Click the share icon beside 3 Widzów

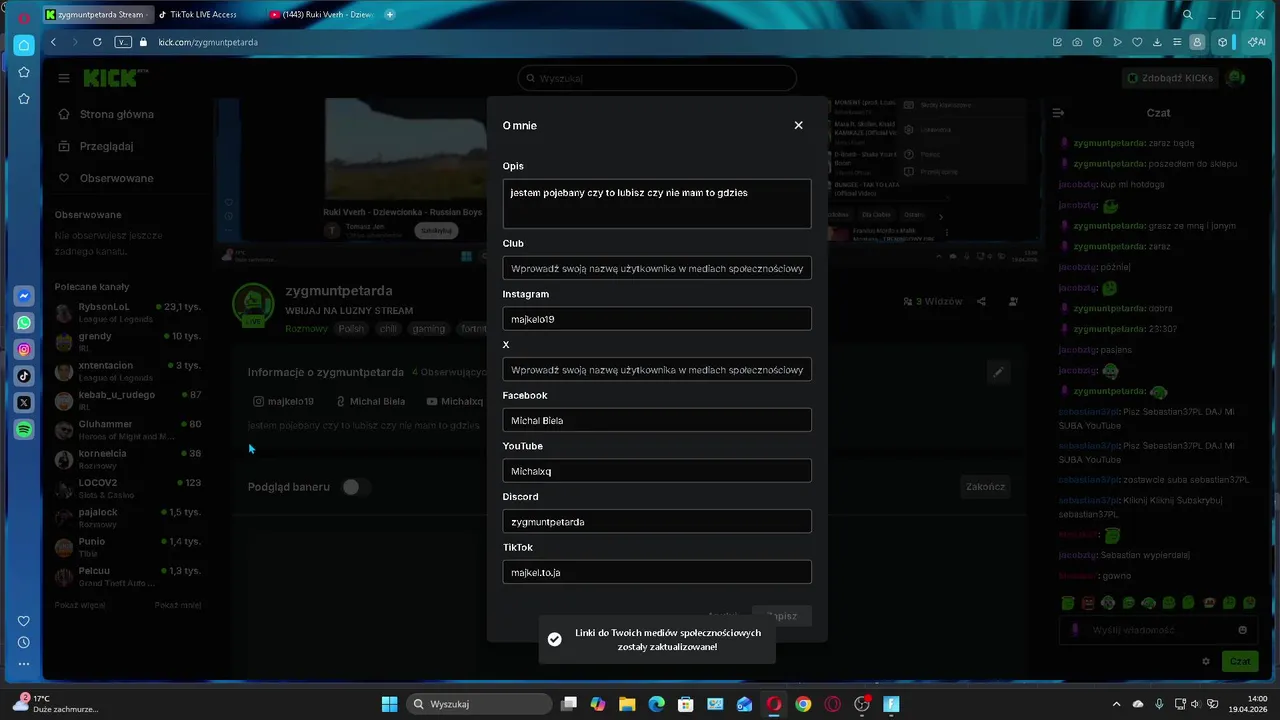tap(981, 301)
